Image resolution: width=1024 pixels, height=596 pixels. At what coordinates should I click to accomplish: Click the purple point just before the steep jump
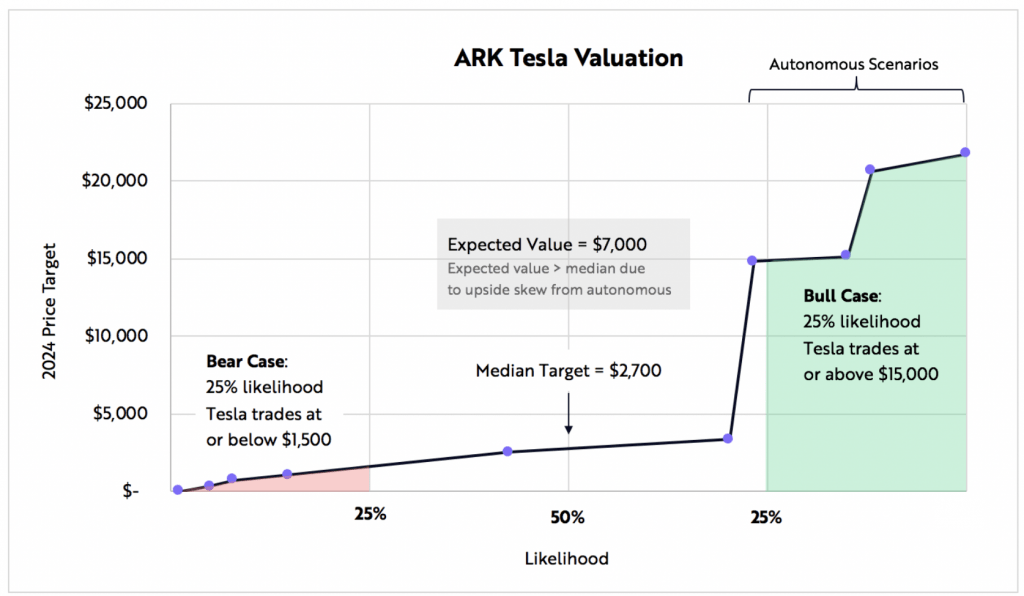[x=728, y=439]
